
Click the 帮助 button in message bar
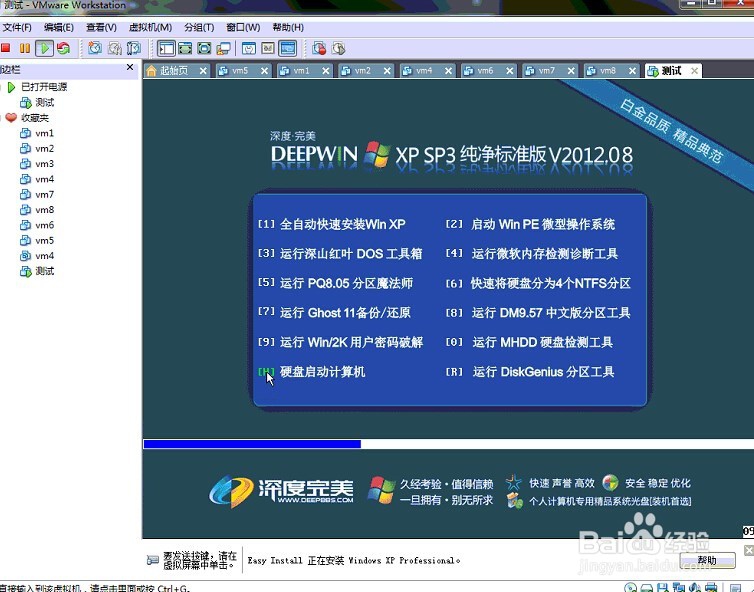707,560
